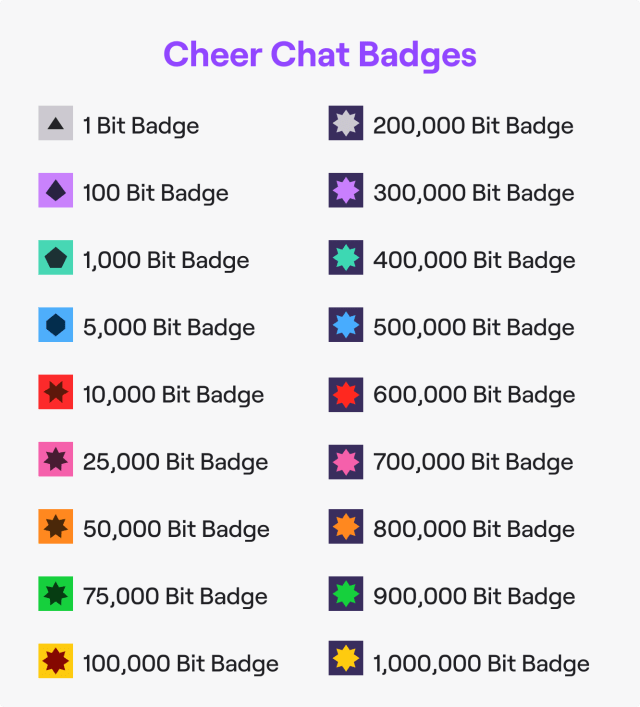Click the green 75,000 Bit badge icon
This screenshot has width=640, height=707.
(x=56, y=594)
